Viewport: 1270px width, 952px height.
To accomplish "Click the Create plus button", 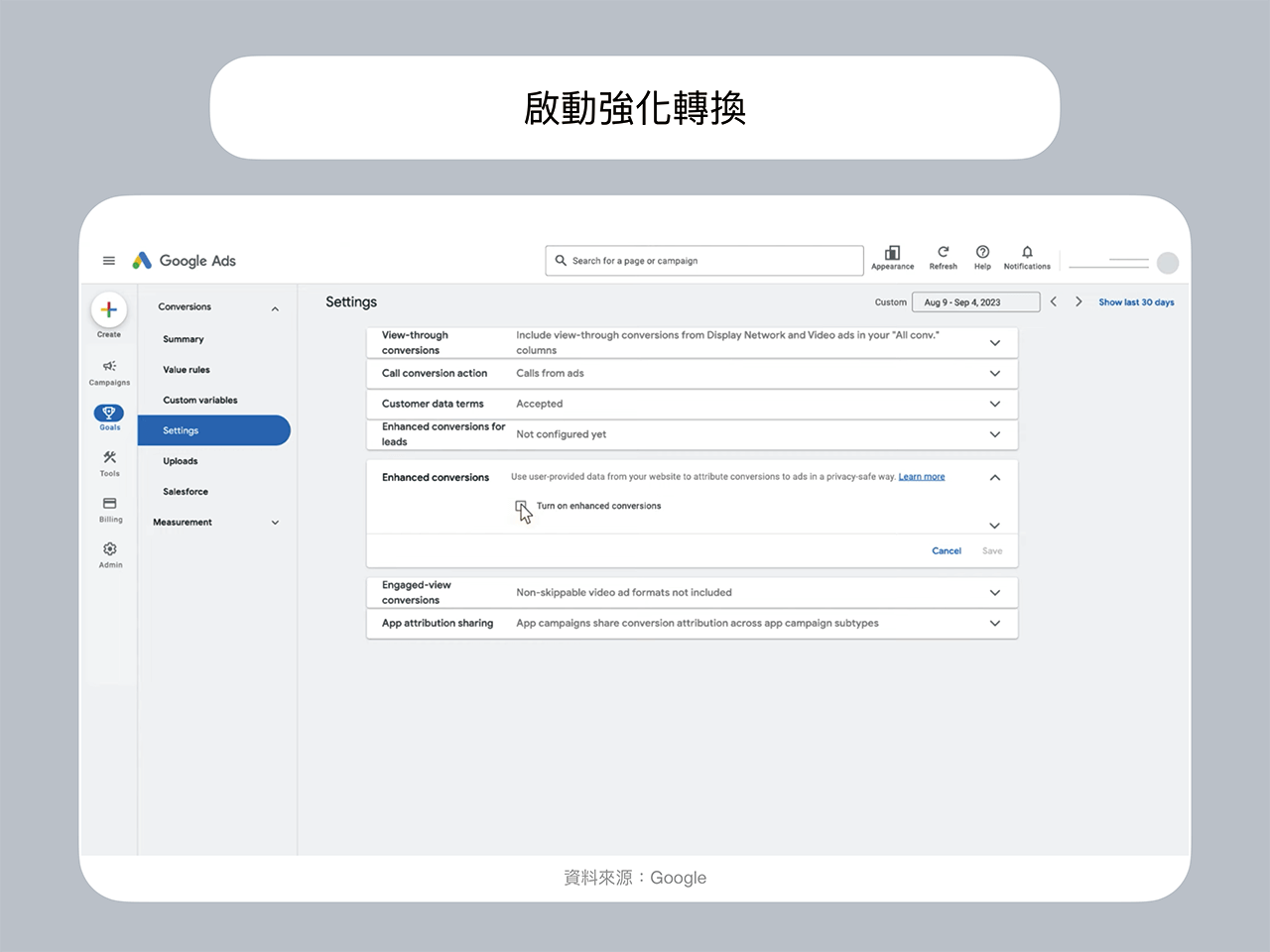I will 109,309.
